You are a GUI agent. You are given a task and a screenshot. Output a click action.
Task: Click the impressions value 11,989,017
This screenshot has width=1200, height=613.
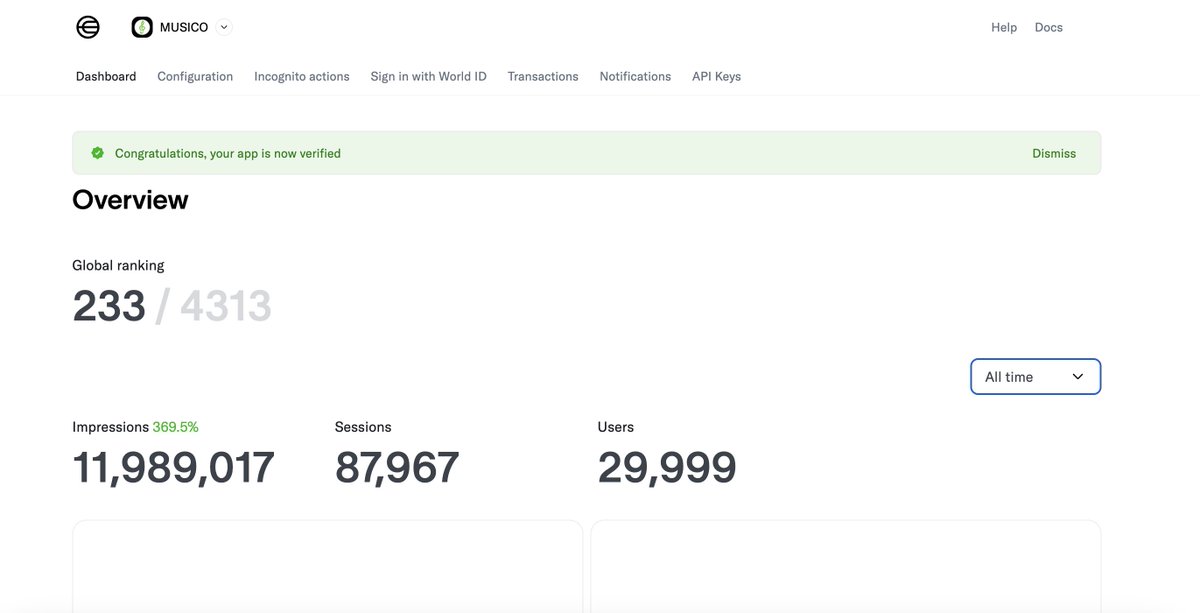174,468
